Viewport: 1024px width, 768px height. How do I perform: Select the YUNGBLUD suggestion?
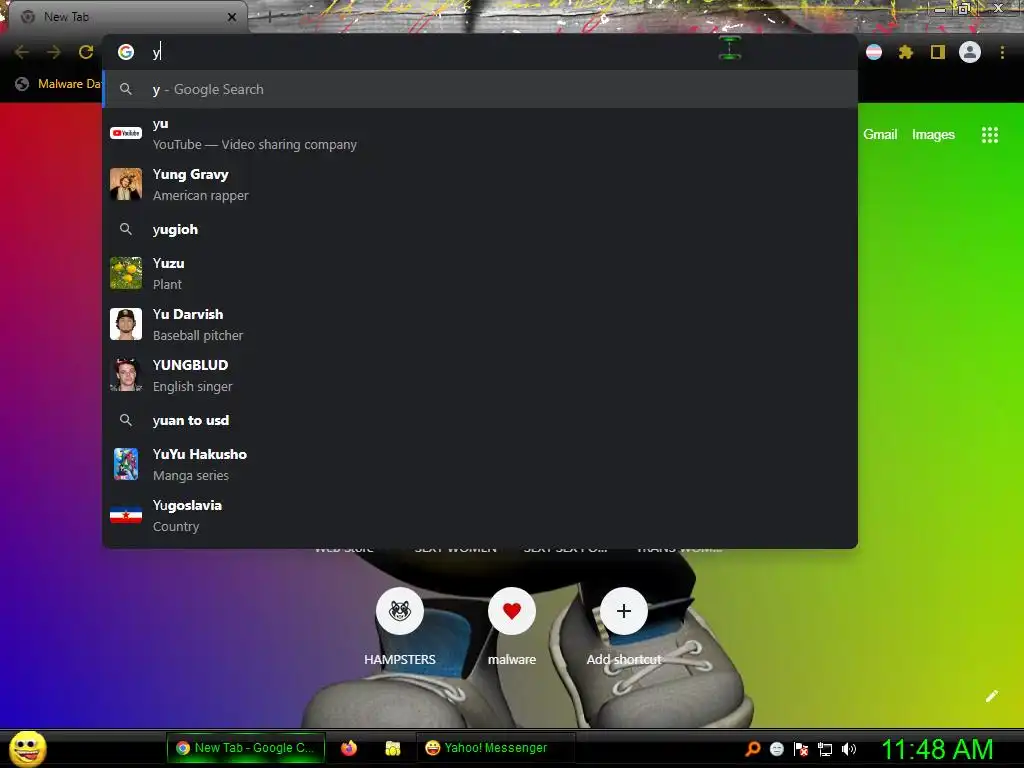click(x=480, y=375)
